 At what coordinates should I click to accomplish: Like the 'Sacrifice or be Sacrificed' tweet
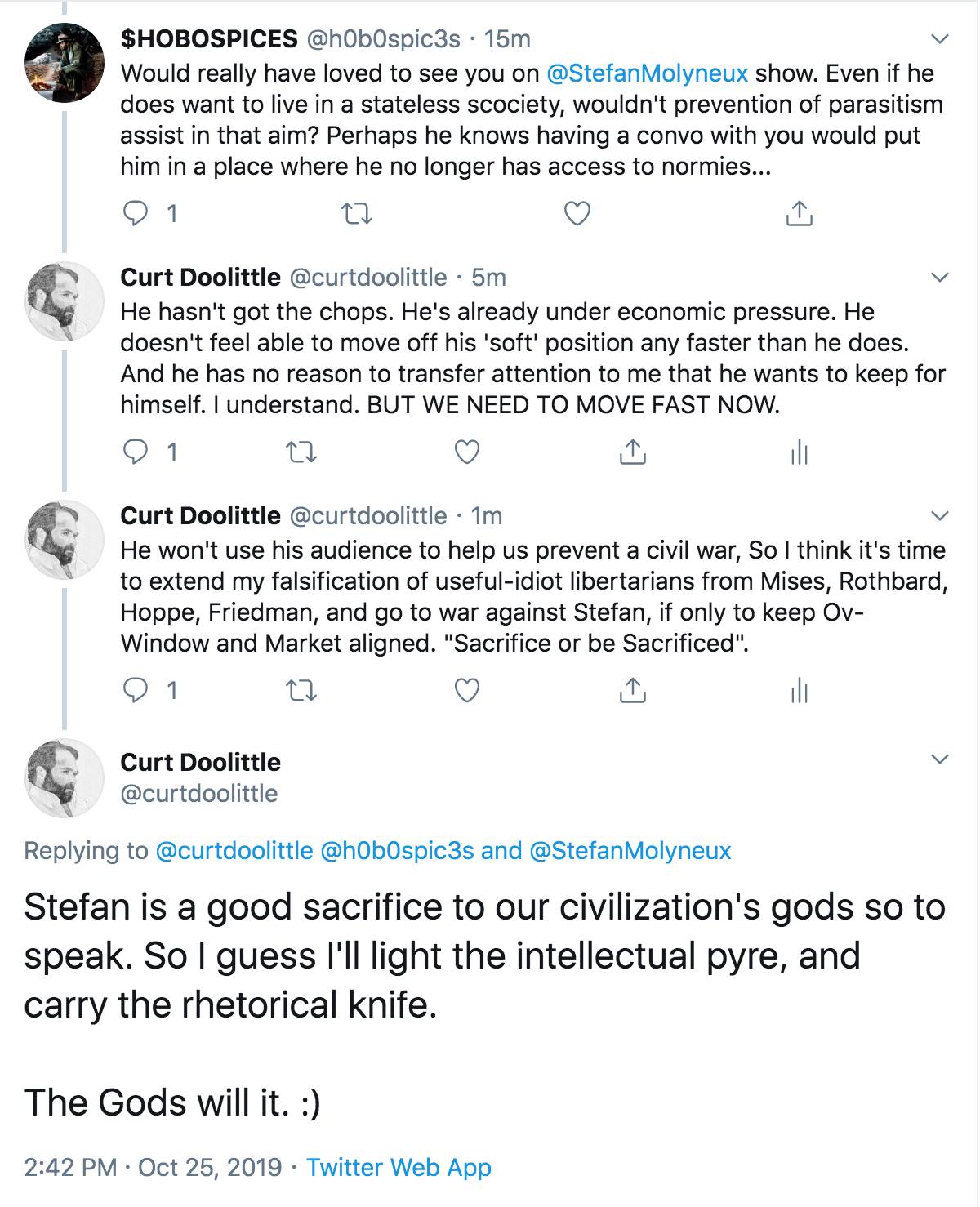coord(466,691)
